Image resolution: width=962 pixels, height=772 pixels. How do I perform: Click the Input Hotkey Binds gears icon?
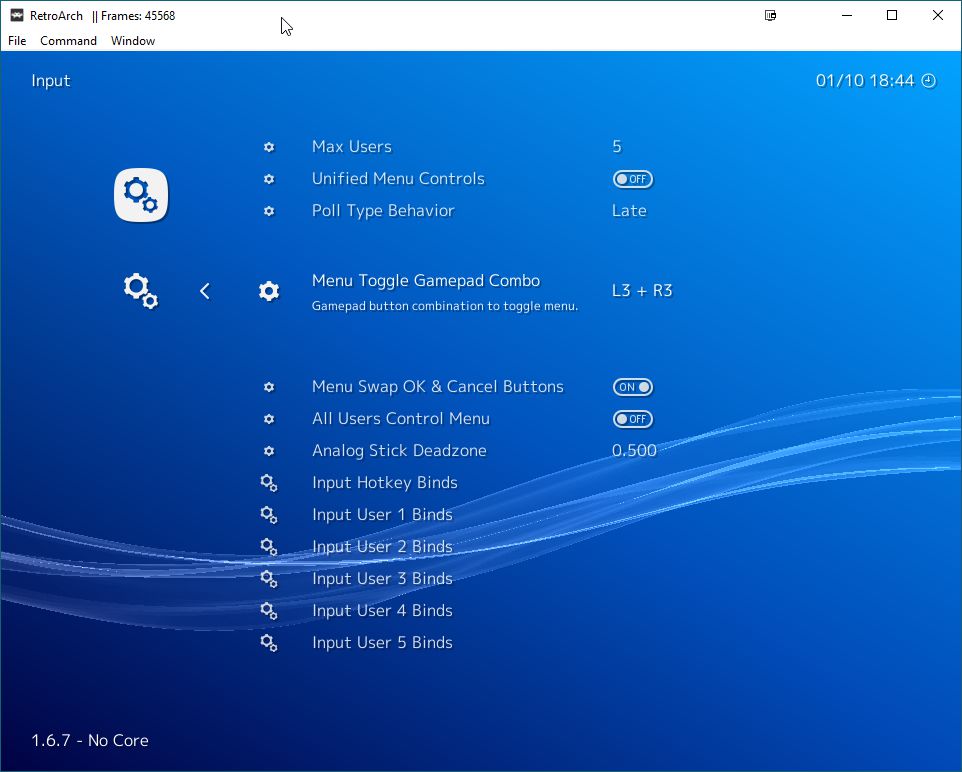tap(268, 483)
